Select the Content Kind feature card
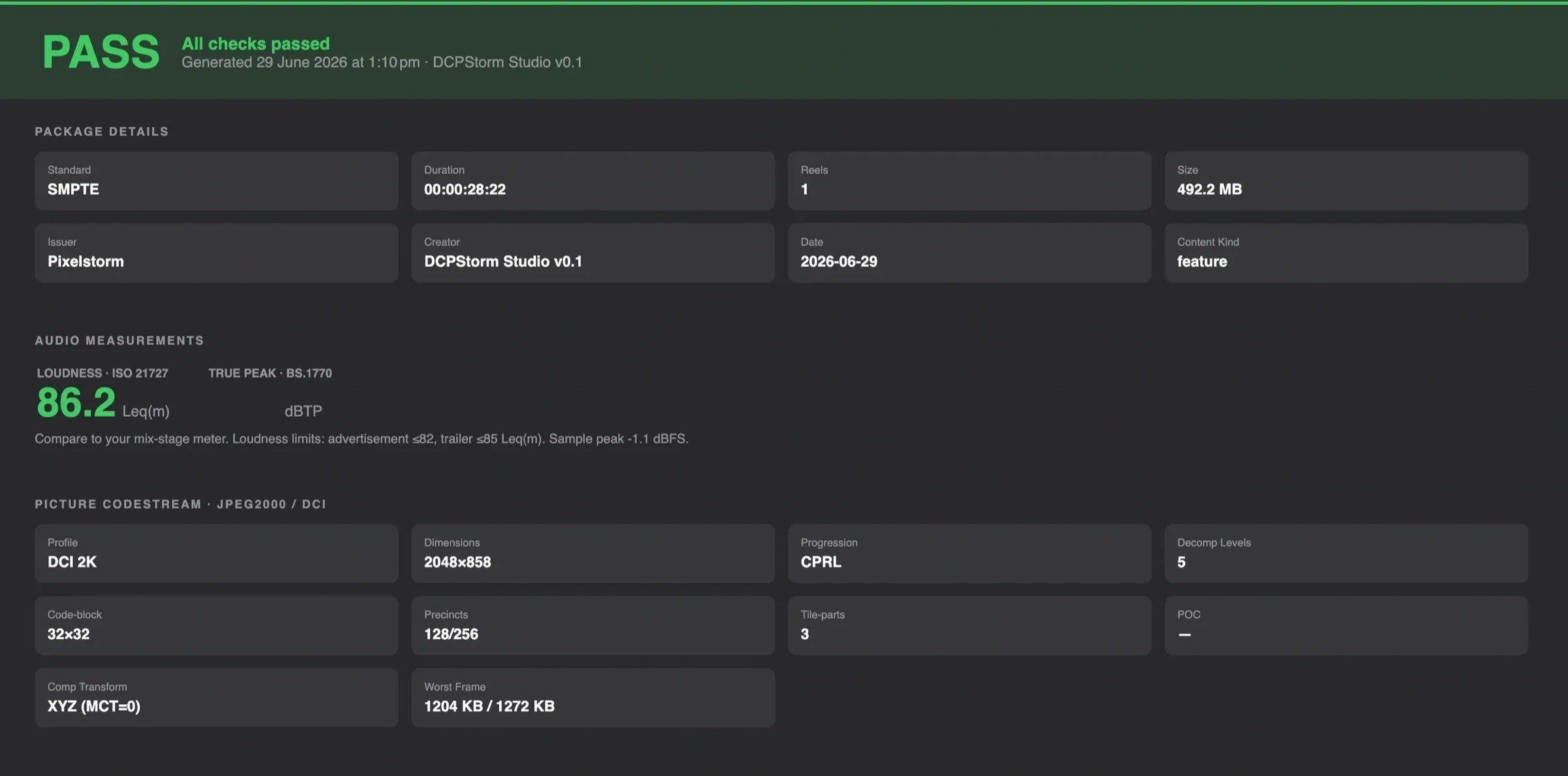 click(1347, 253)
